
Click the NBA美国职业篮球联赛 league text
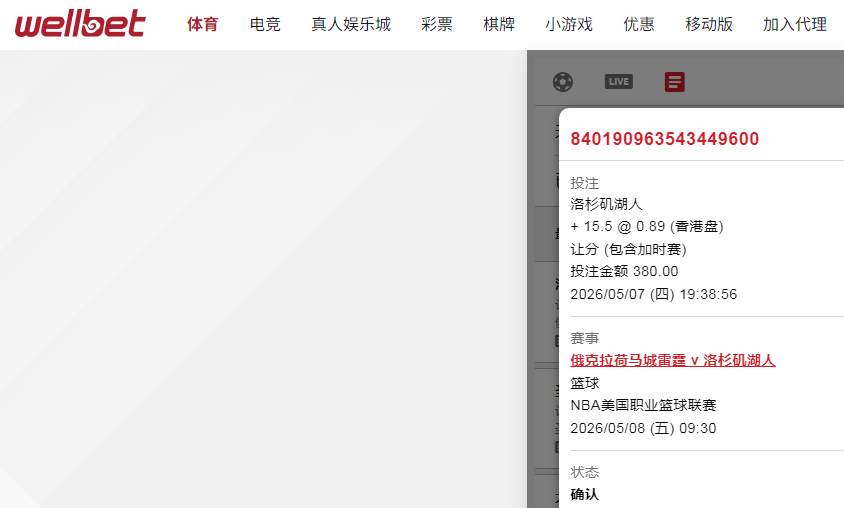click(643, 405)
